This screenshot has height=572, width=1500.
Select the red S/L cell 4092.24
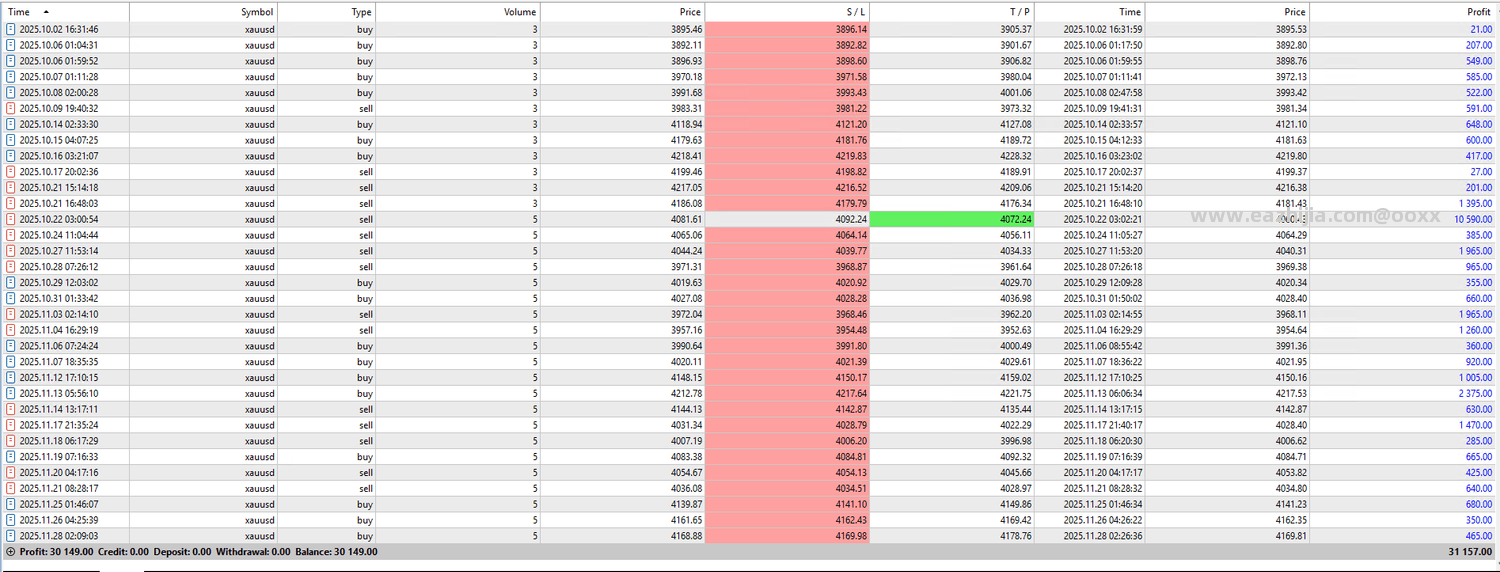pyautogui.click(x=787, y=219)
